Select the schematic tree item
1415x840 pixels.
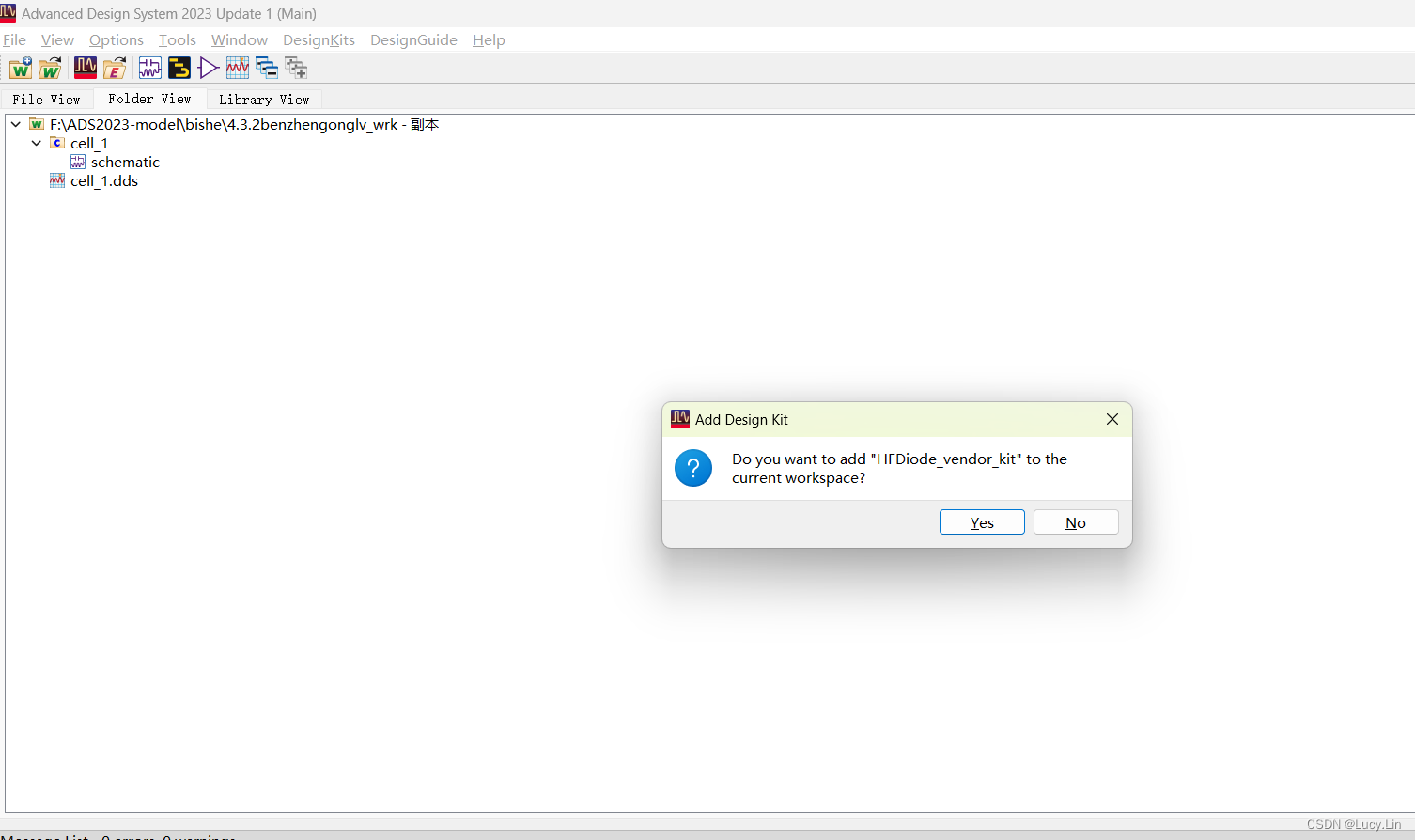tap(125, 162)
